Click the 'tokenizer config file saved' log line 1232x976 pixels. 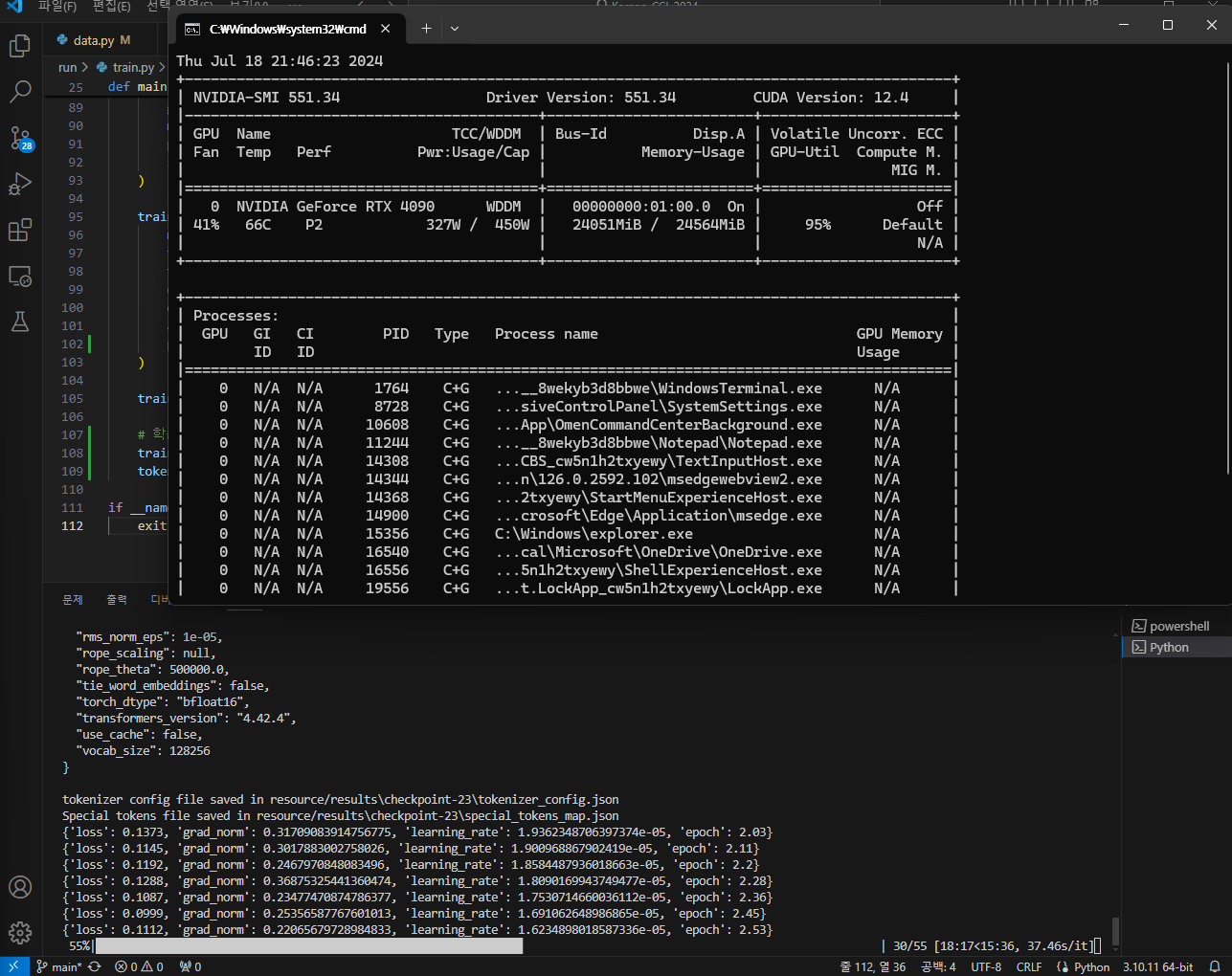pos(341,799)
